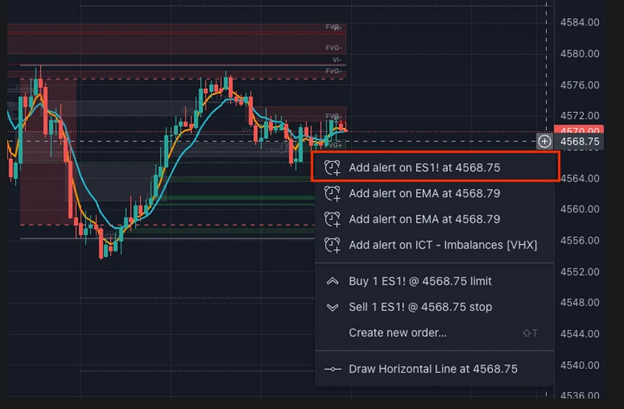The image size is (624, 409).
Task: Click up-chevron icon next to Buy order
Action: pos(332,281)
